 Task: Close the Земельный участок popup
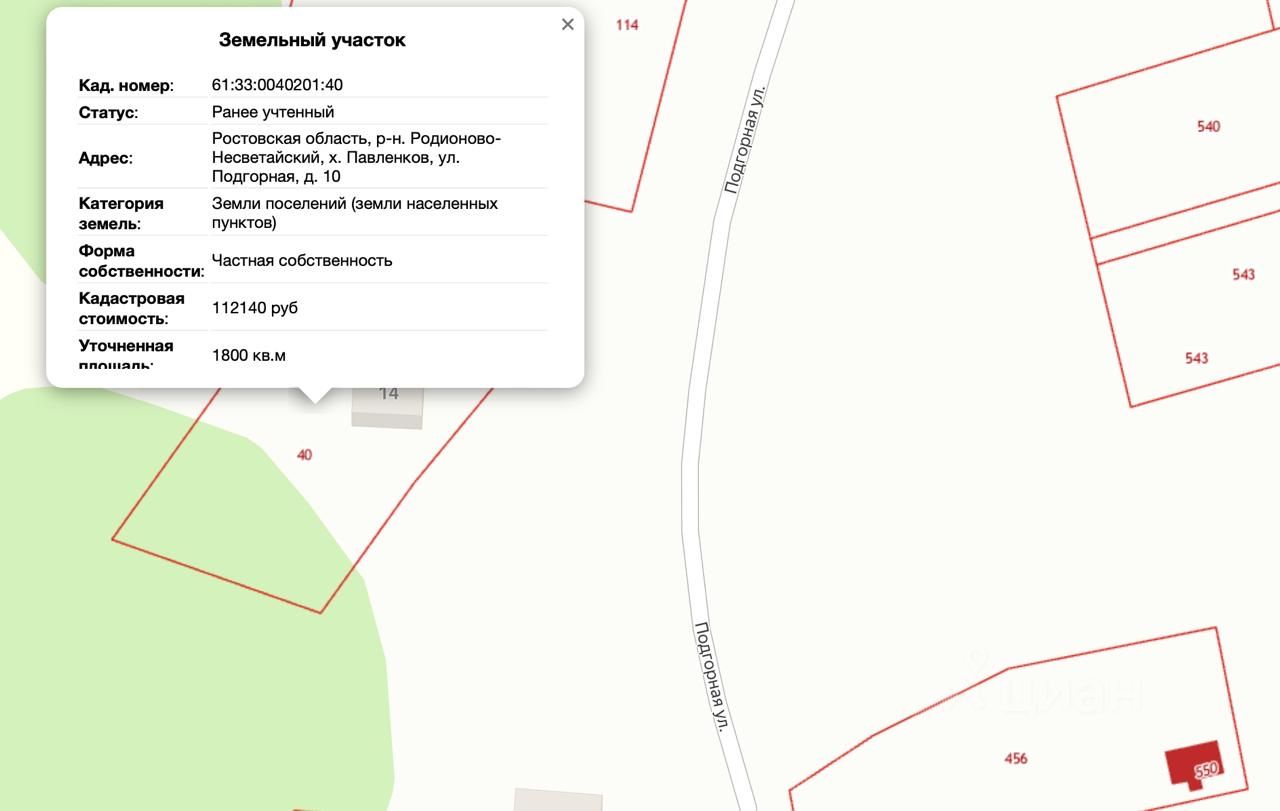click(x=567, y=24)
